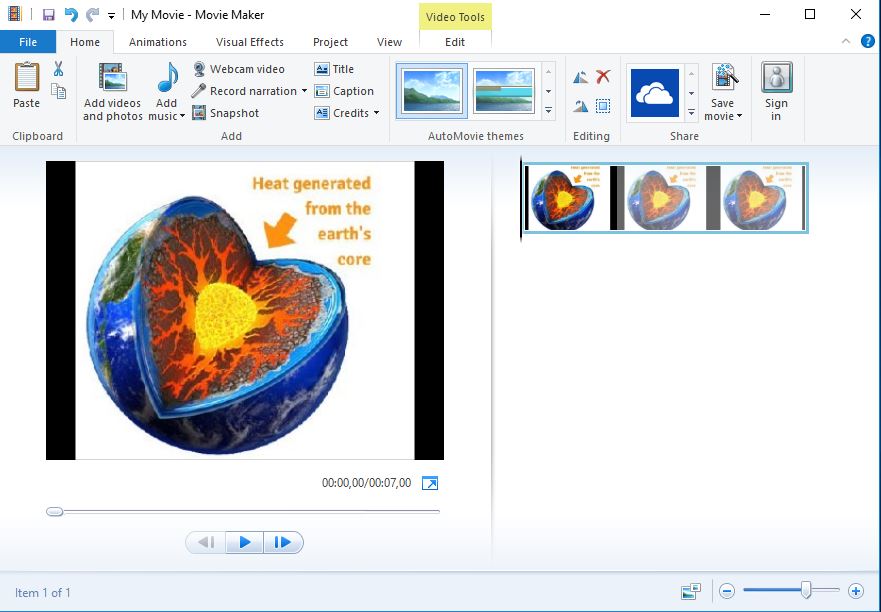Image resolution: width=881 pixels, height=612 pixels.
Task: Expand the Credits dropdown
Action: tap(376, 113)
